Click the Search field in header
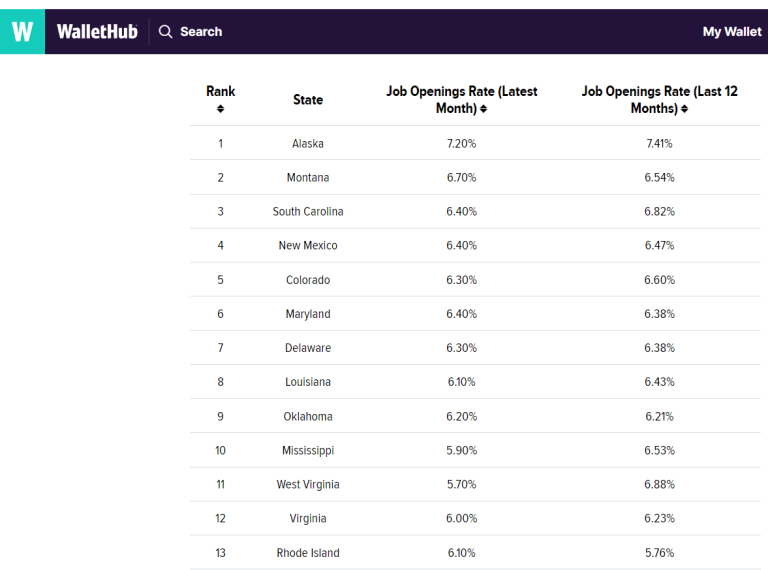 (201, 32)
